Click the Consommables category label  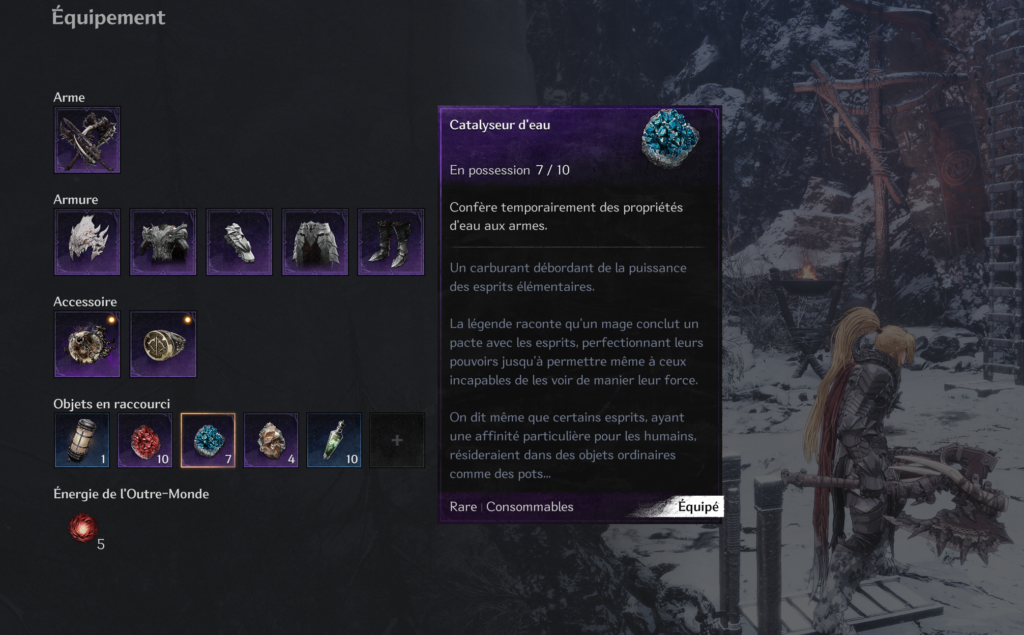[530, 506]
